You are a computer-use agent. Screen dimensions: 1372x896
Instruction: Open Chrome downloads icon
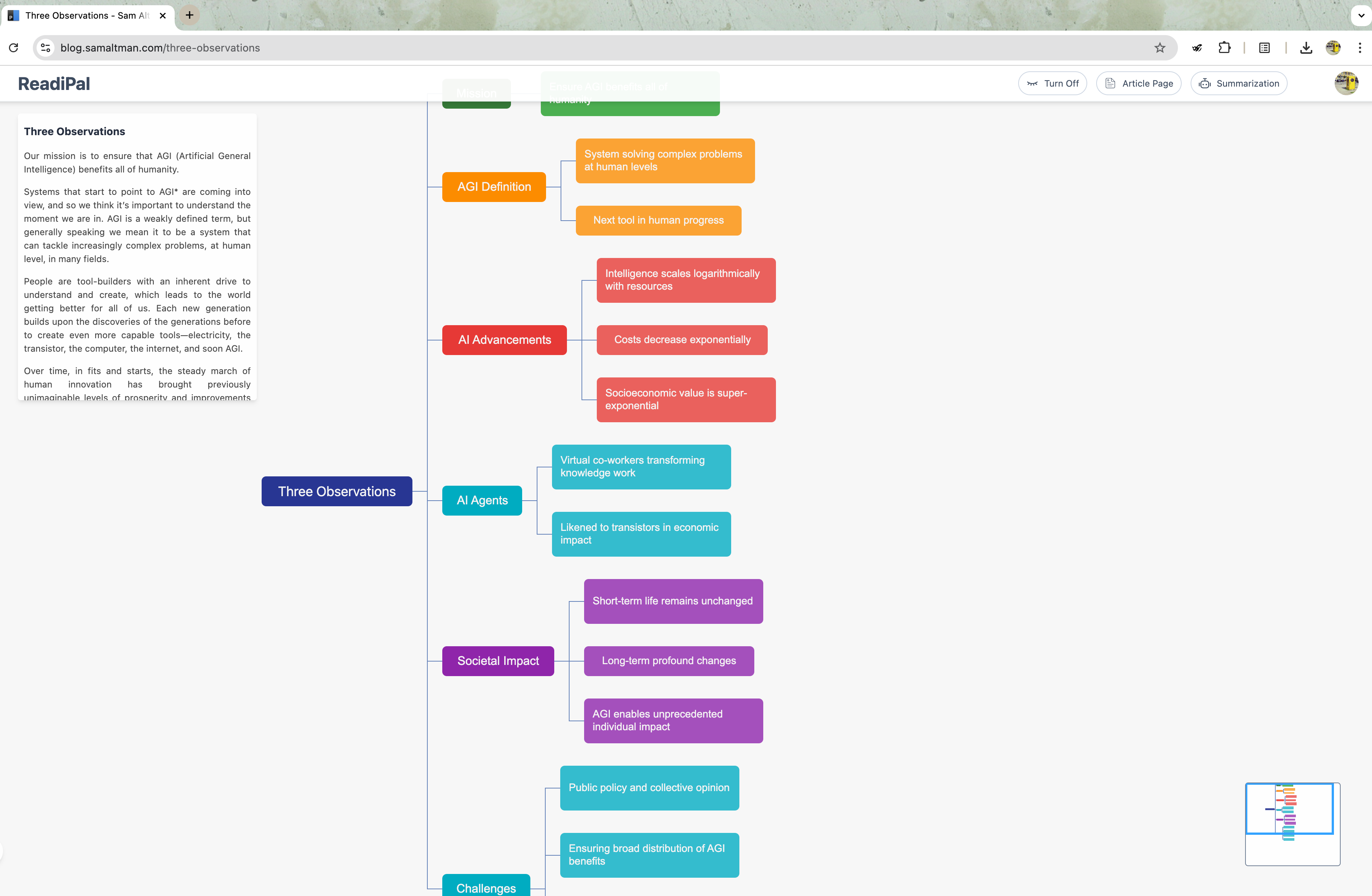pos(1306,48)
